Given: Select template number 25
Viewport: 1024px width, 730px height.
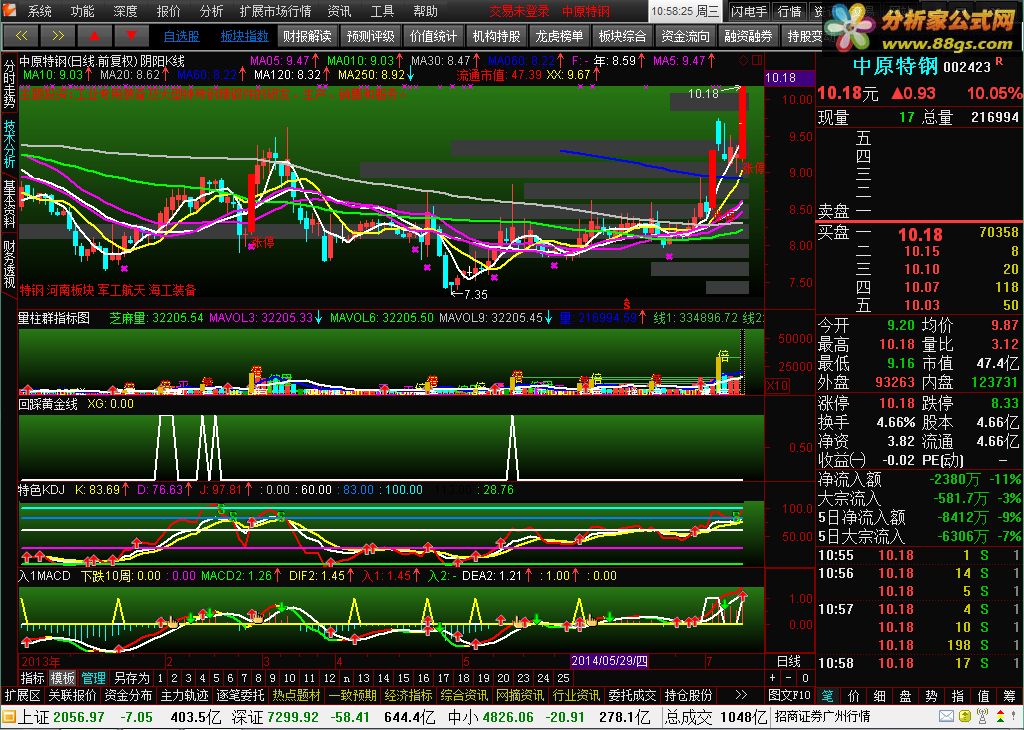Looking at the screenshot, I should pyautogui.click(x=562, y=678).
